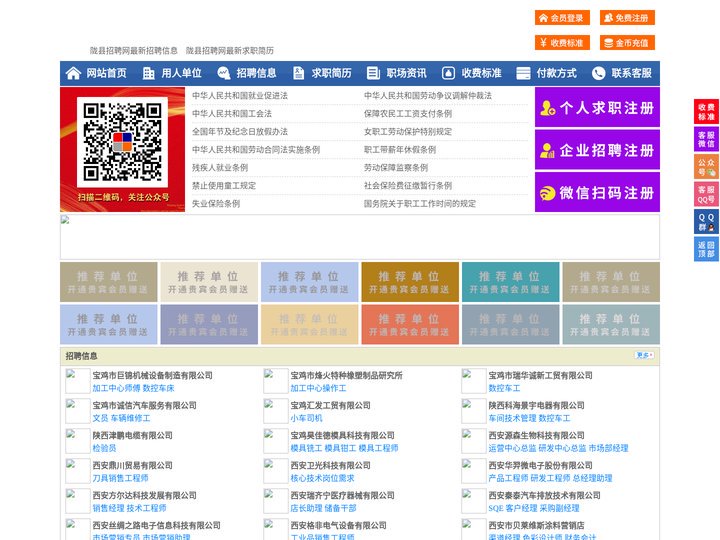Open 陇县招聘网最新求职简历 link
The height and width of the screenshot is (540, 720).
point(230,51)
